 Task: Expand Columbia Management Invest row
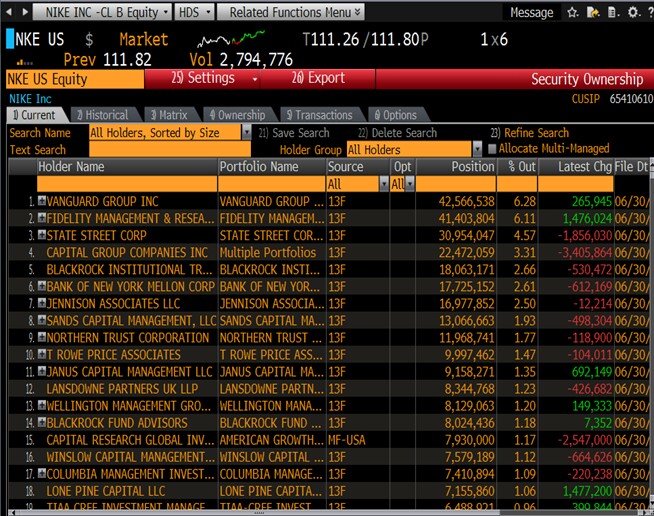pos(42,473)
